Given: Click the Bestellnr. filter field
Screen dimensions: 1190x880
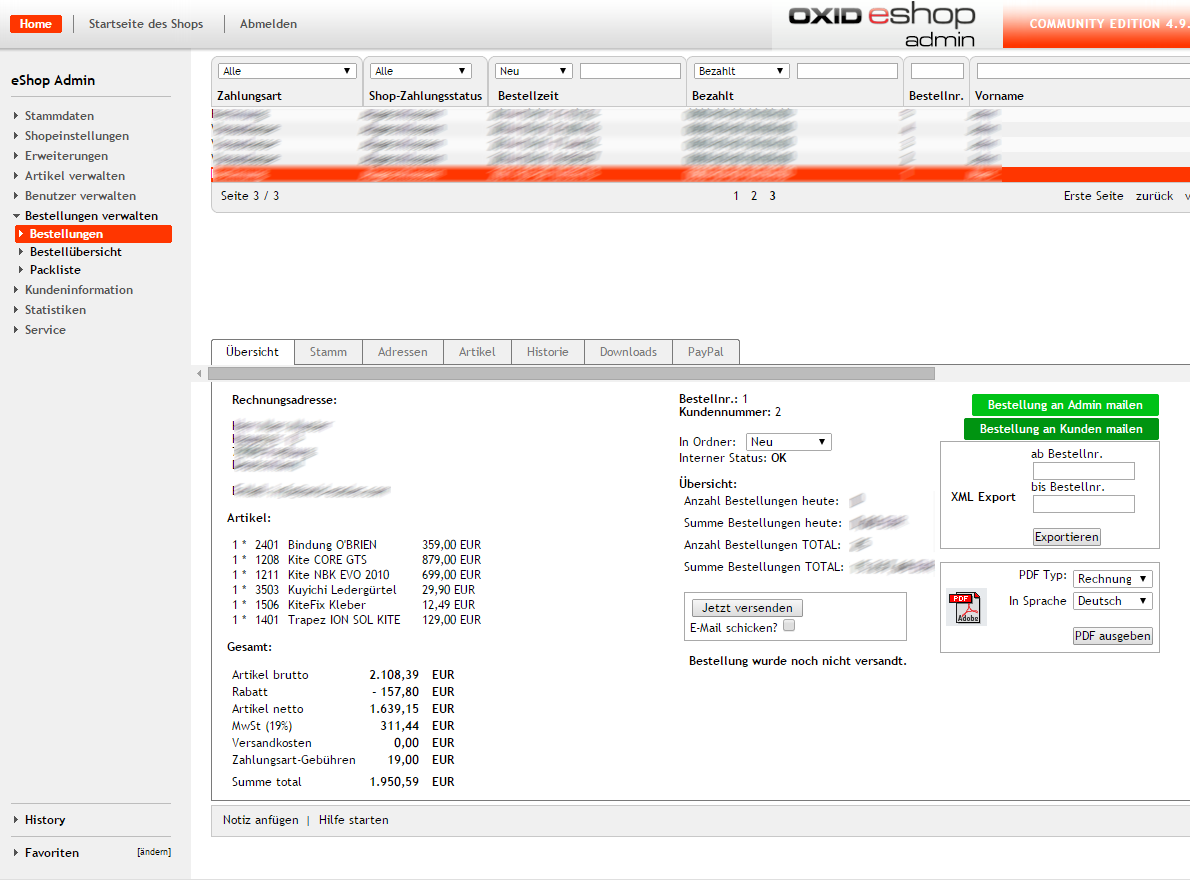Looking at the screenshot, I should tap(937, 71).
